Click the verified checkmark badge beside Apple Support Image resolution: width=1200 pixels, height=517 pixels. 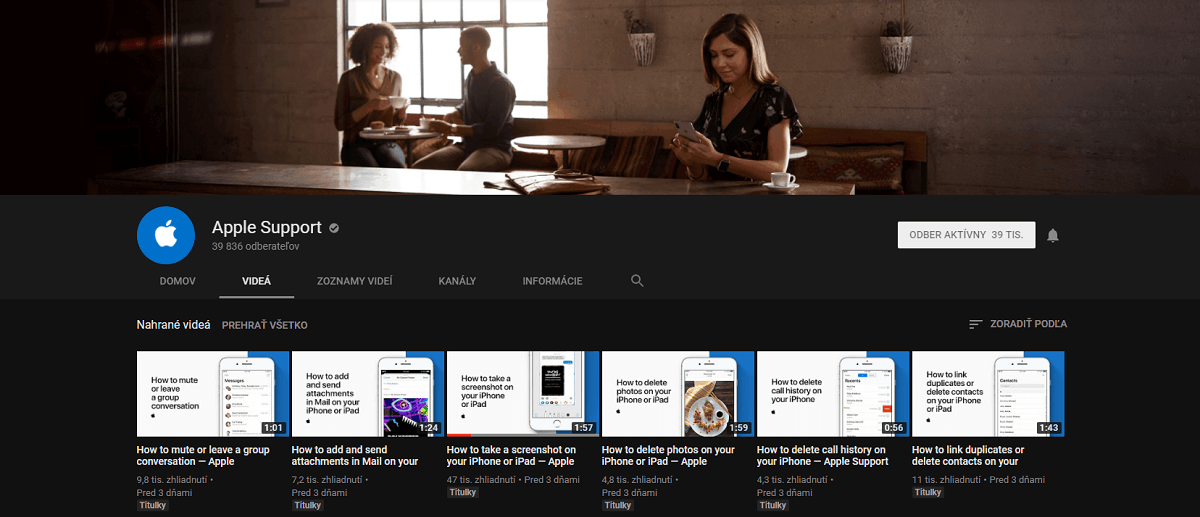pyautogui.click(x=334, y=228)
